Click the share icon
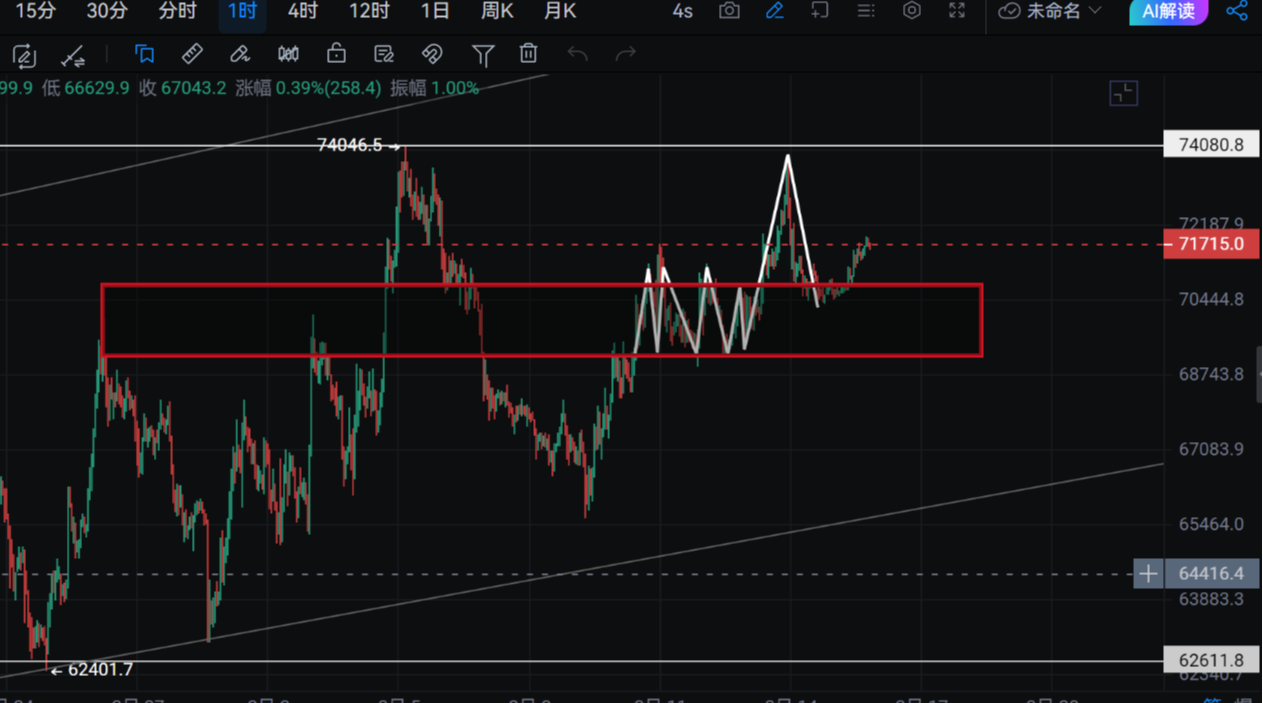Screen dimensions: 1263x703 [1237, 11]
